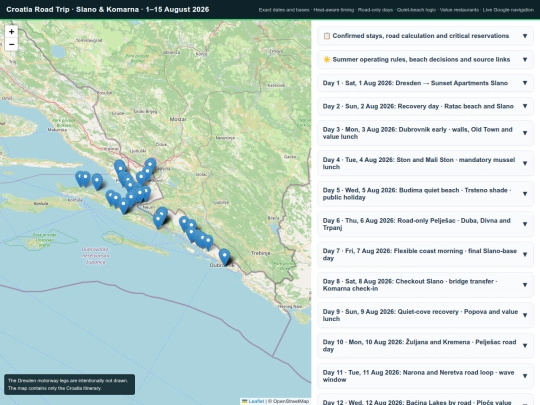540x405 pixels.
Task: Expand Day 9 Quiet-cove recovery Popova
Action: (425, 315)
